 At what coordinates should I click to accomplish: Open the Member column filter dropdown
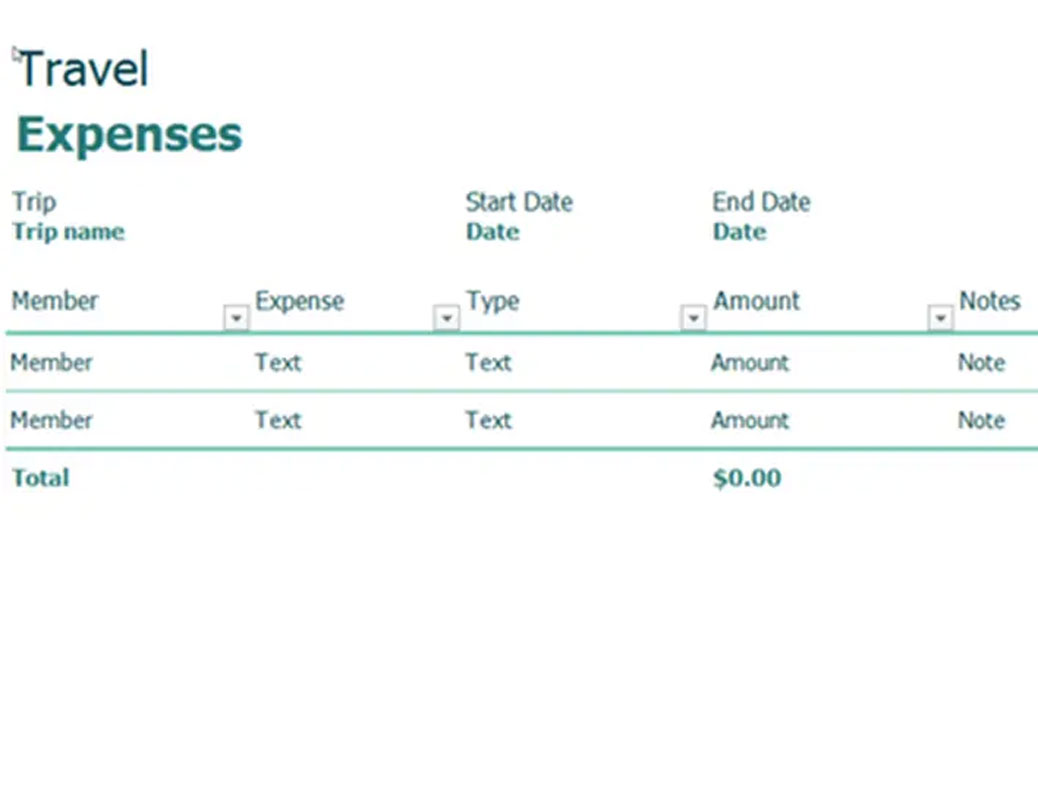point(236,318)
